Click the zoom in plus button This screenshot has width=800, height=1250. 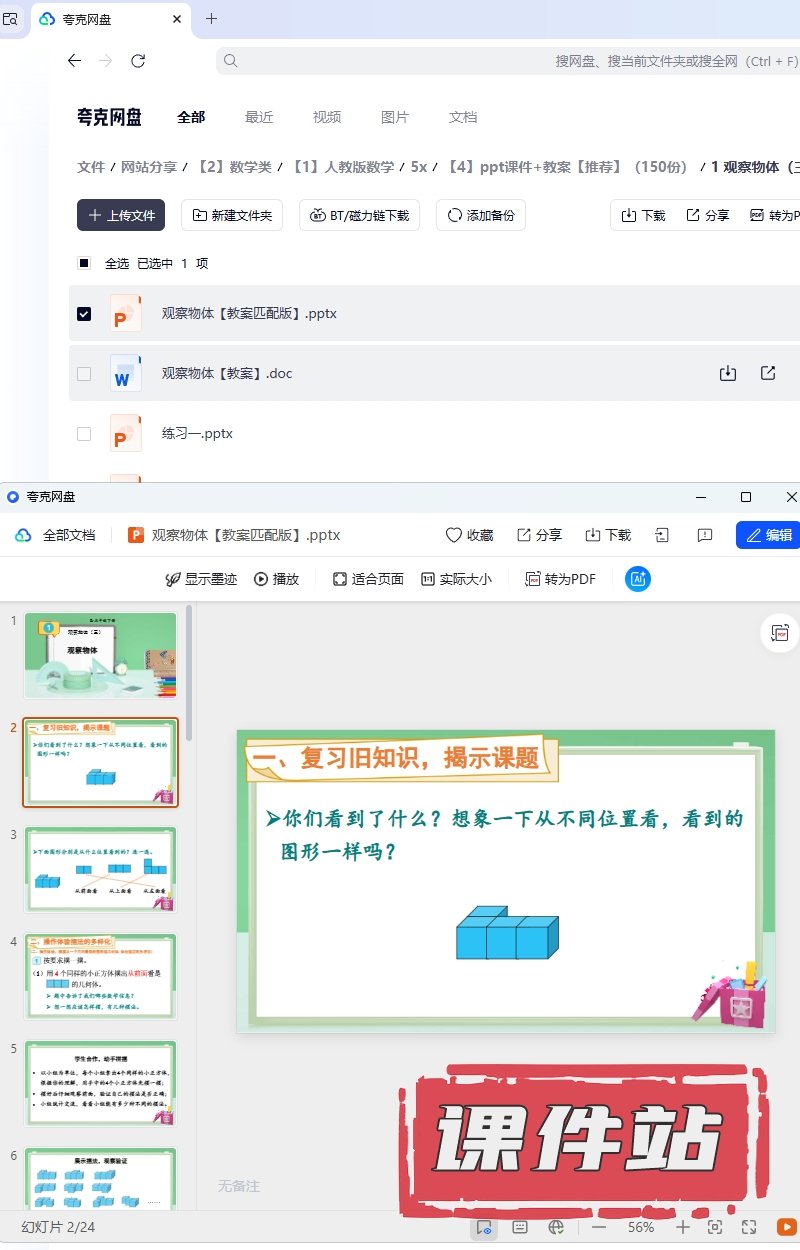(682, 1227)
